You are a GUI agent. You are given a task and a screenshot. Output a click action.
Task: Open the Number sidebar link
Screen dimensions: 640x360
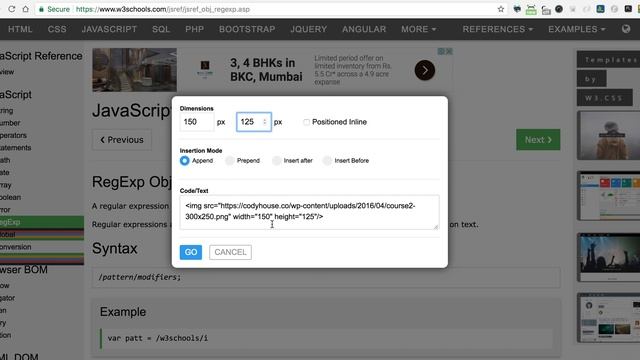(10, 123)
